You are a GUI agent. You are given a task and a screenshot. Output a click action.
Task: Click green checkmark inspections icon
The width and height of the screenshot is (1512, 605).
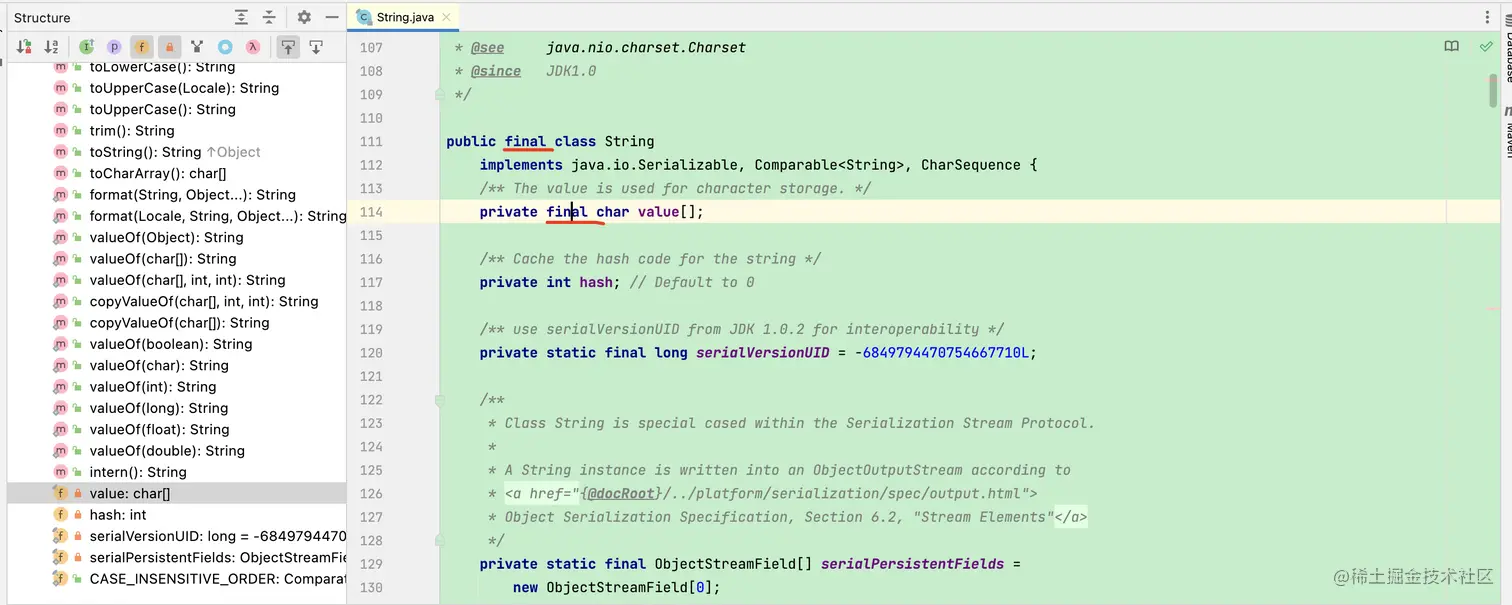(x=1486, y=47)
